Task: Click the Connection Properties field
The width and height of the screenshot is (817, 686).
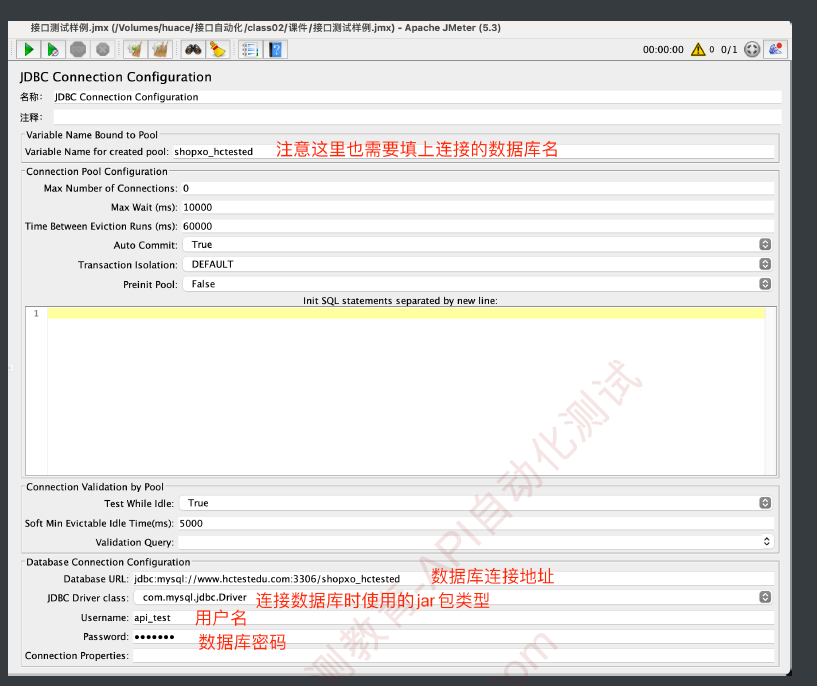Action: click(x=453, y=655)
